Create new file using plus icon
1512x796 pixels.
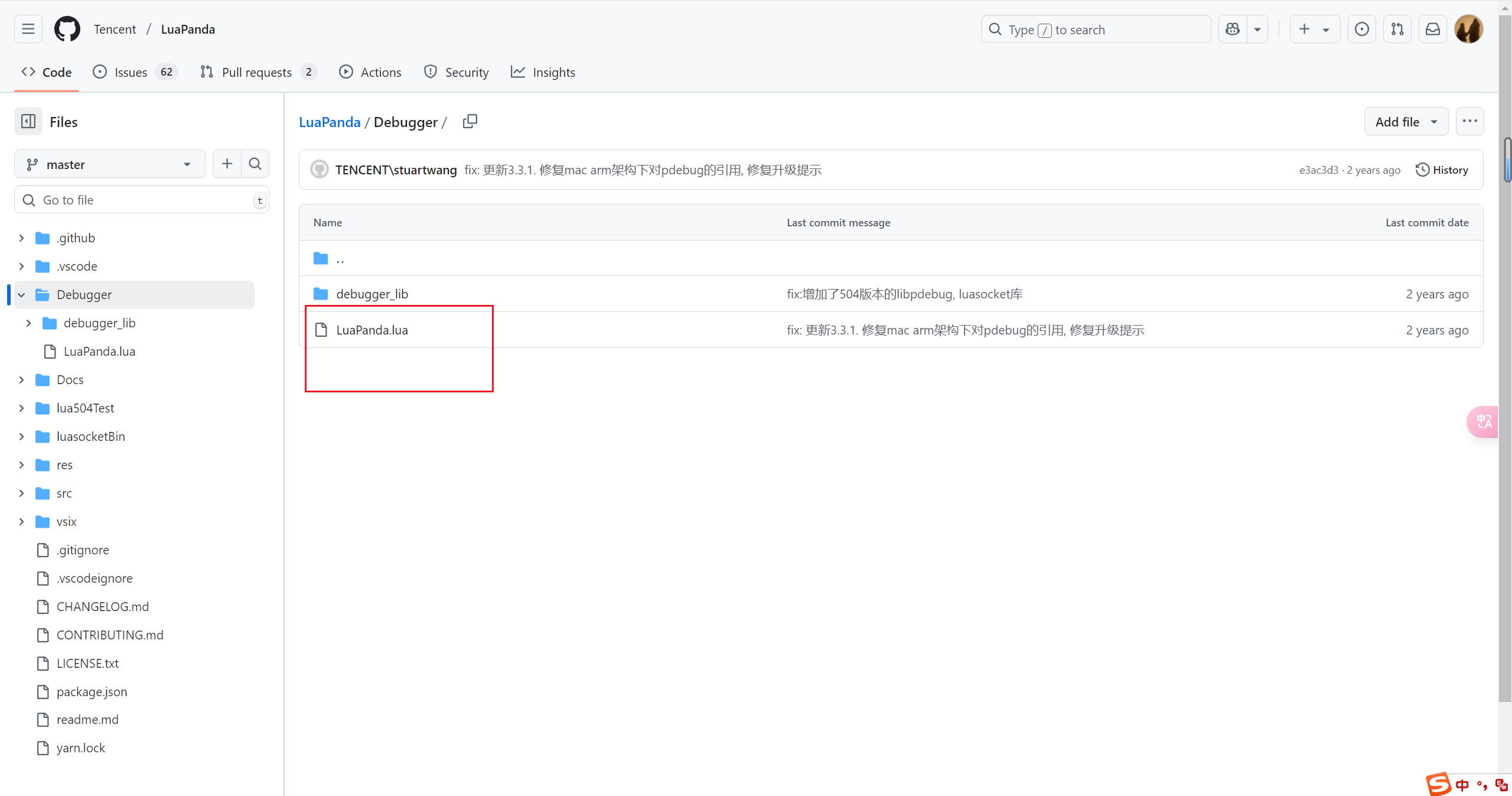click(226, 164)
